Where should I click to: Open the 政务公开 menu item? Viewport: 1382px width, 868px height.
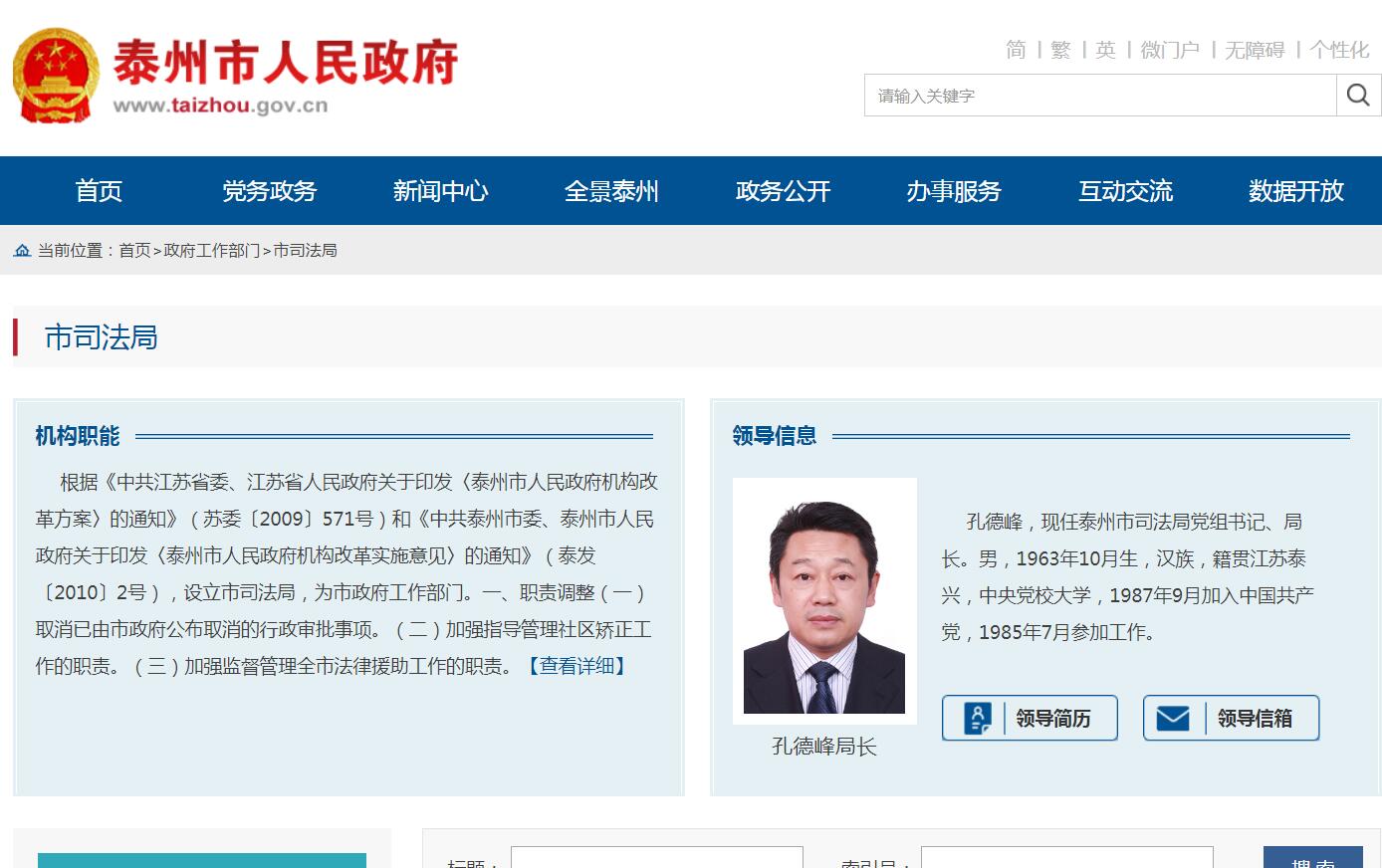[x=783, y=191]
